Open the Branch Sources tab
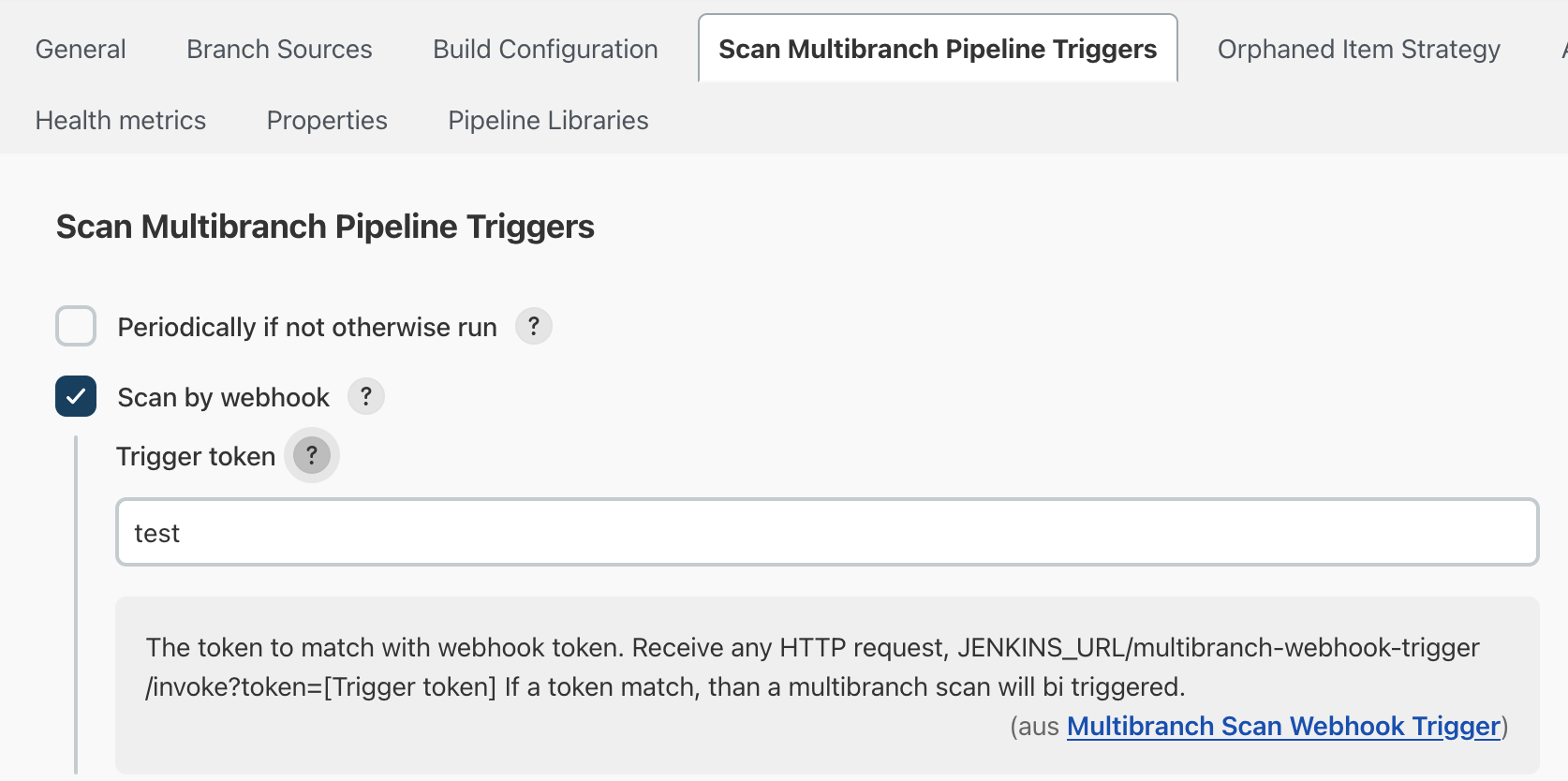Image resolution: width=1568 pixels, height=781 pixels. point(278,49)
